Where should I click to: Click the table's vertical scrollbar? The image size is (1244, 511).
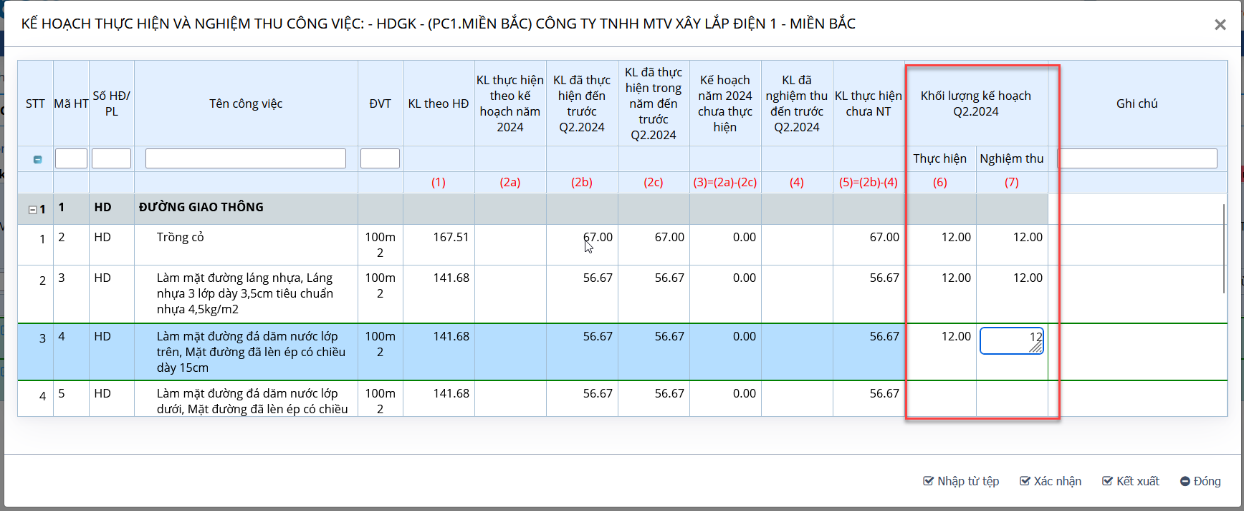[x=1225, y=250]
